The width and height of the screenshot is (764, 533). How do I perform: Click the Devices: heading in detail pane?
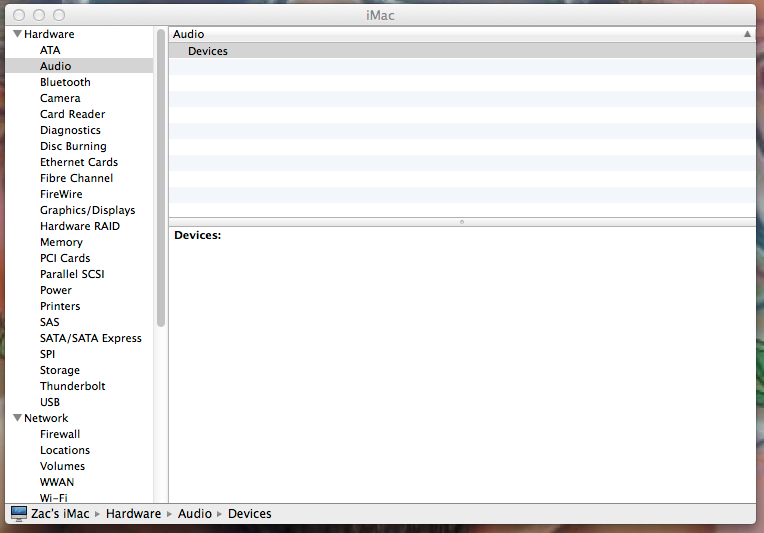coord(198,235)
